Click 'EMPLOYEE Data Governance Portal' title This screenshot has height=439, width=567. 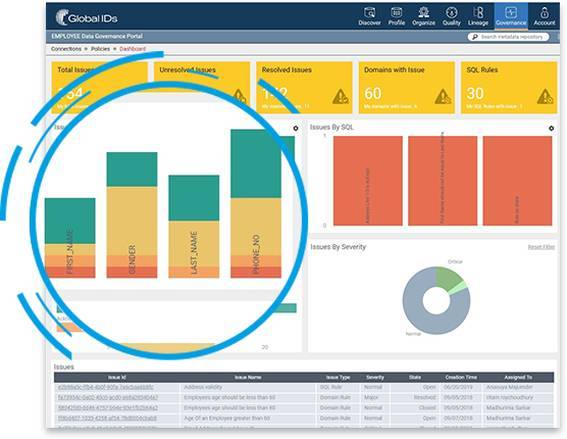click(97, 36)
